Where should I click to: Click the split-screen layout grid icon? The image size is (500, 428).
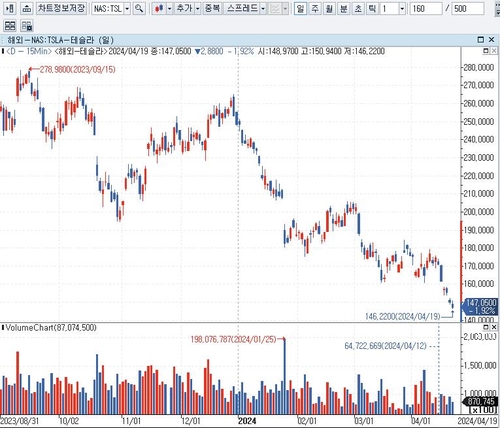[10, 25]
